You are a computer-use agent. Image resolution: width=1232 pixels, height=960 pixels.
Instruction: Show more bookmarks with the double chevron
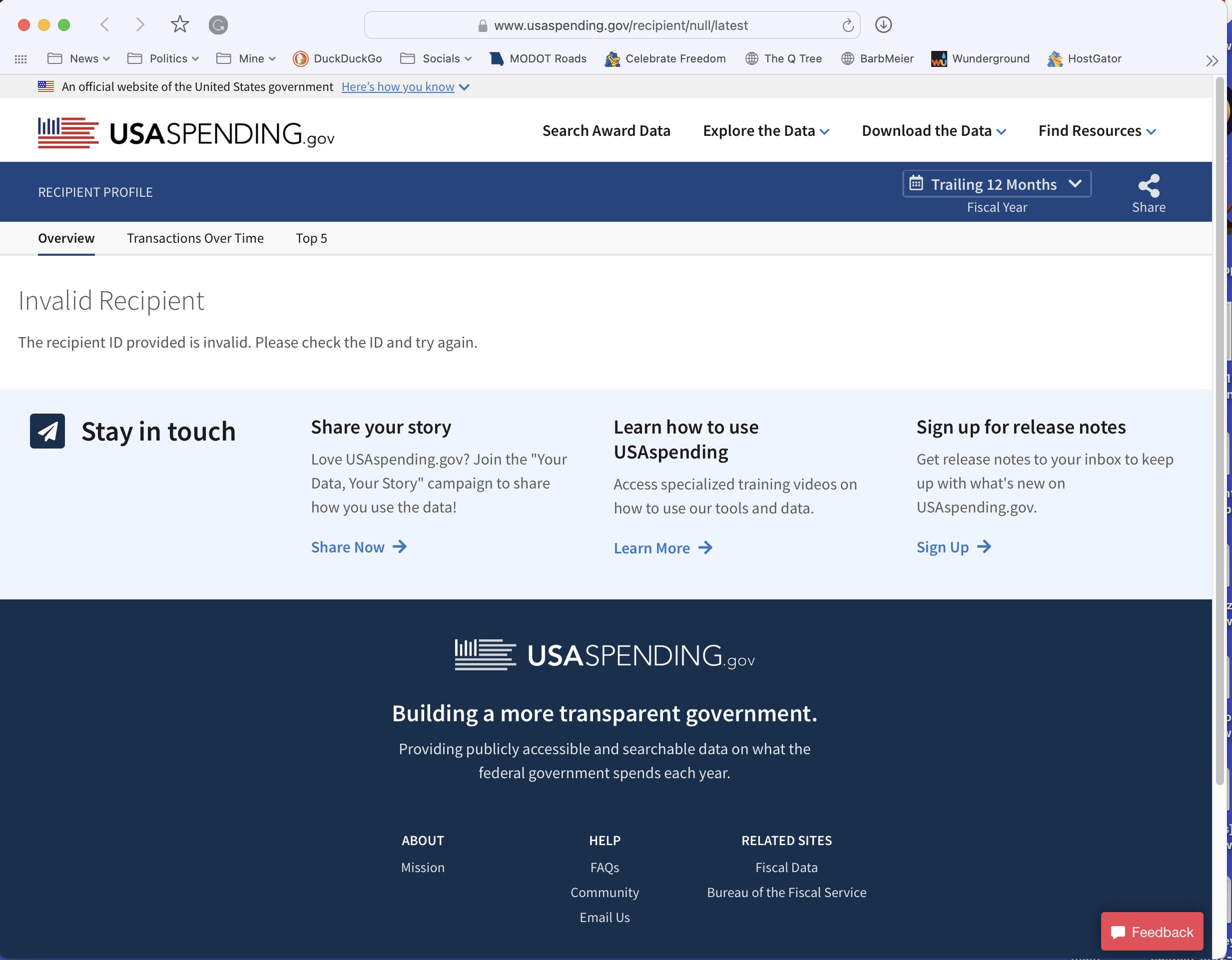pos(1212,60)
